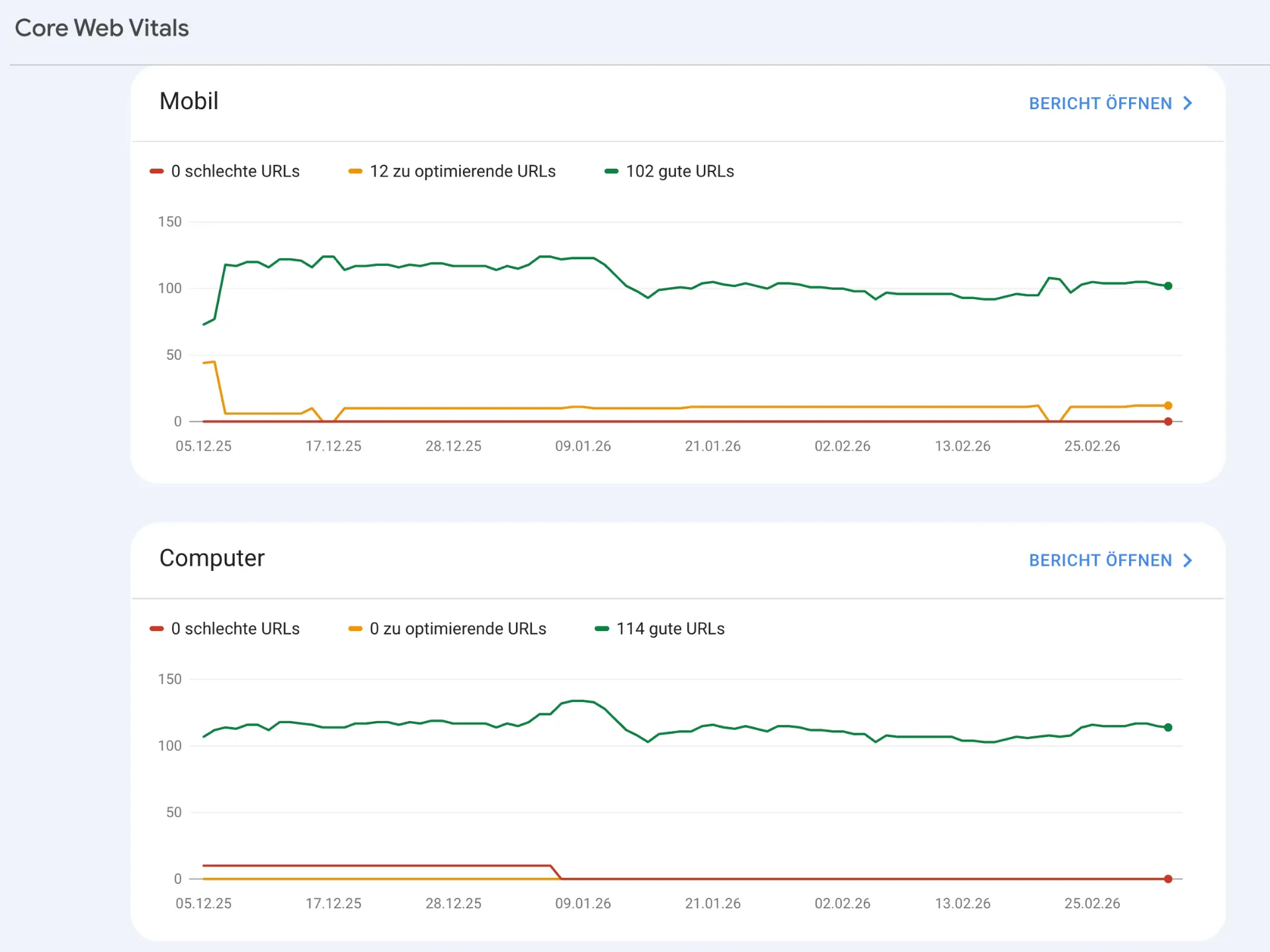The height and width of the screenshot is (952, 1270).
Task: Click the 09.01.26 date on Mobil chart axis
Action: point(583,446)
